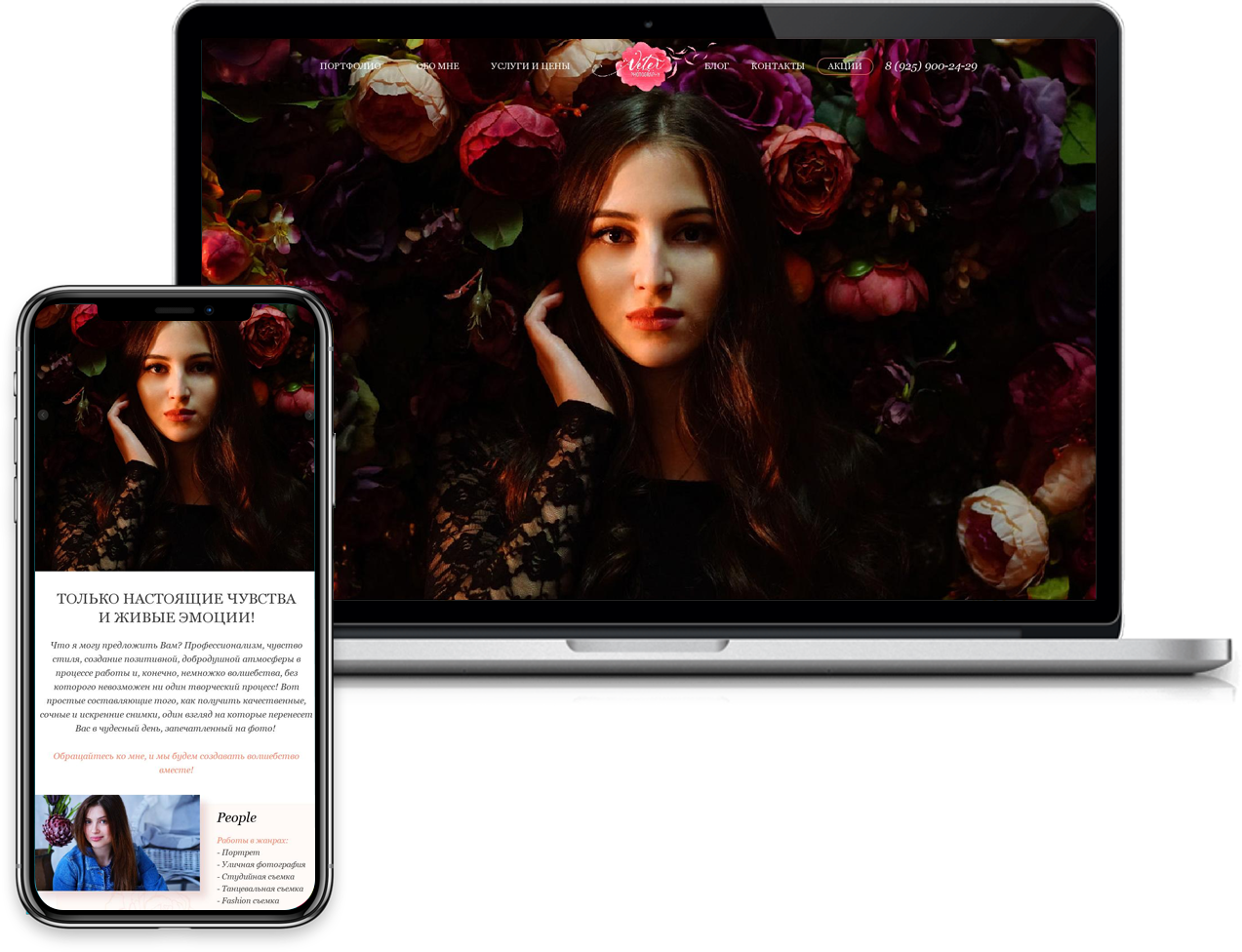The image size is (1242, 952).
Task: Click the АКЦИИ outlined button
Action: click(x=845, y=66)
